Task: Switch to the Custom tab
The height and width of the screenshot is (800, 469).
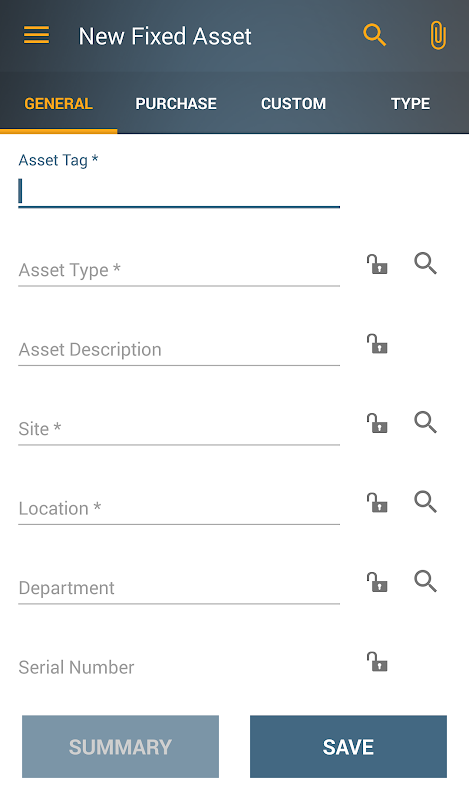Action: pos(293,104)
